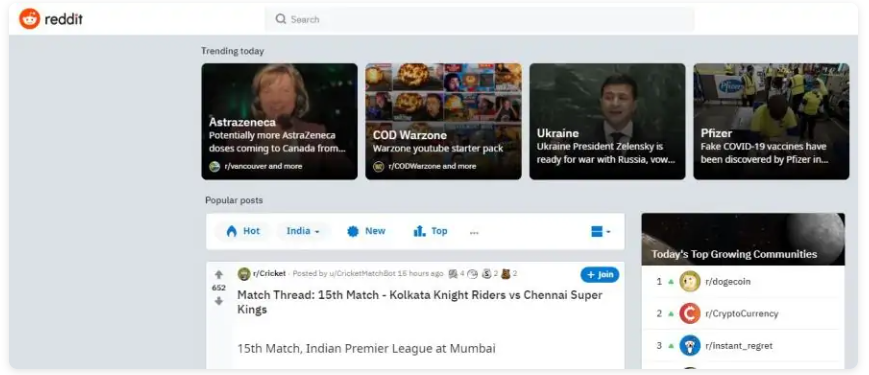Click the r/Cricket community avatar
The height and width of the screenshot is (375, 869).
(x=244, y=274)
